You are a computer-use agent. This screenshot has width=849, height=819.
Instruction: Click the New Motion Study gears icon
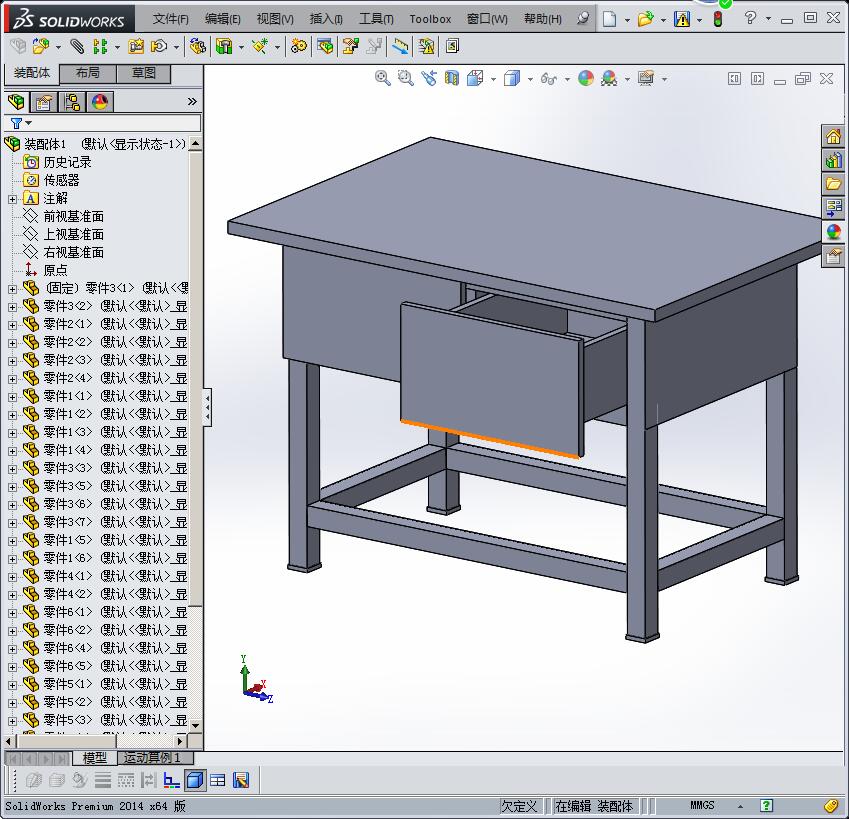pyautogui.click(x=298, y=47)
